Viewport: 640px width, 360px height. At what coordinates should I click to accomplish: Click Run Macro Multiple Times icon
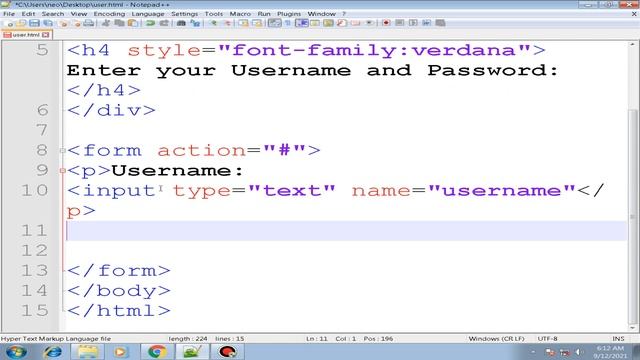click(427, 23)
